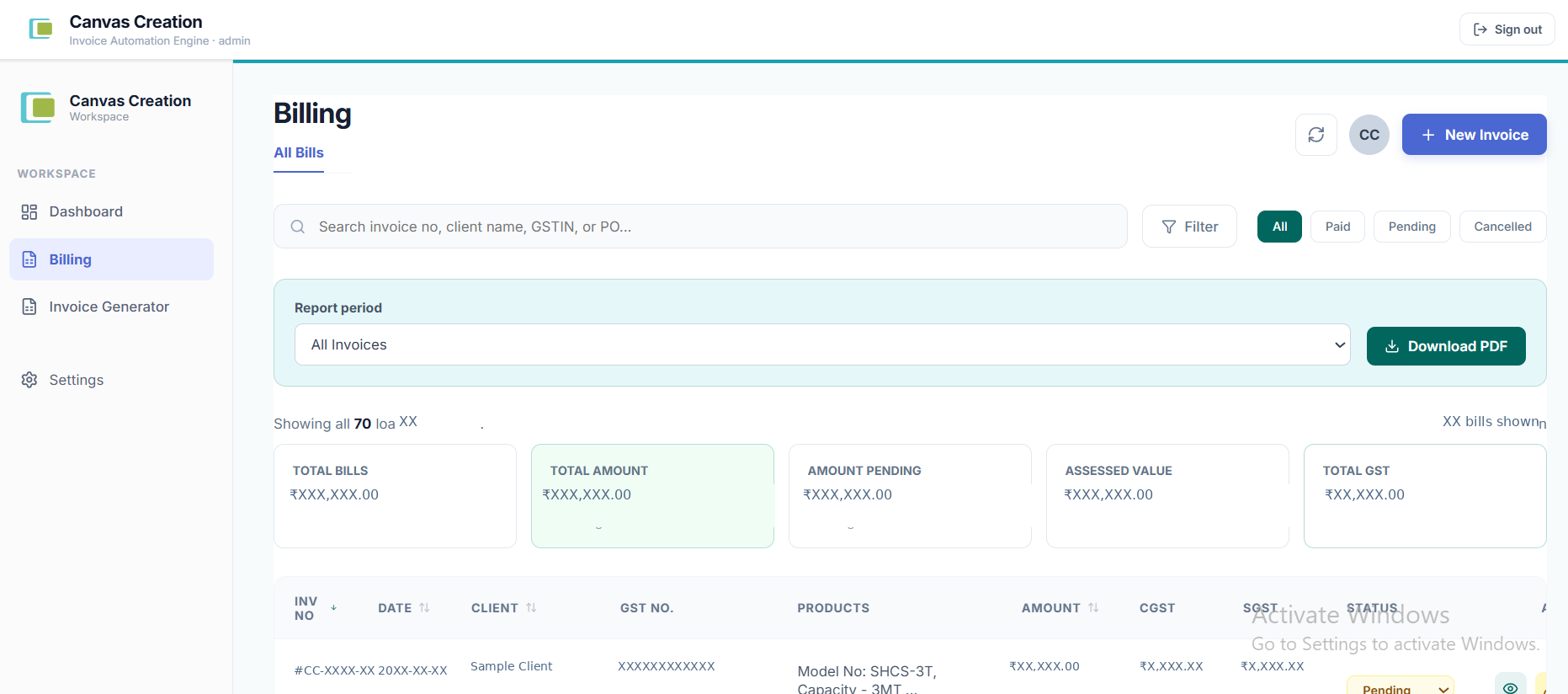View the Sample Client invoice via eye icon
Screen dimensions: 1568x694
1511,687
